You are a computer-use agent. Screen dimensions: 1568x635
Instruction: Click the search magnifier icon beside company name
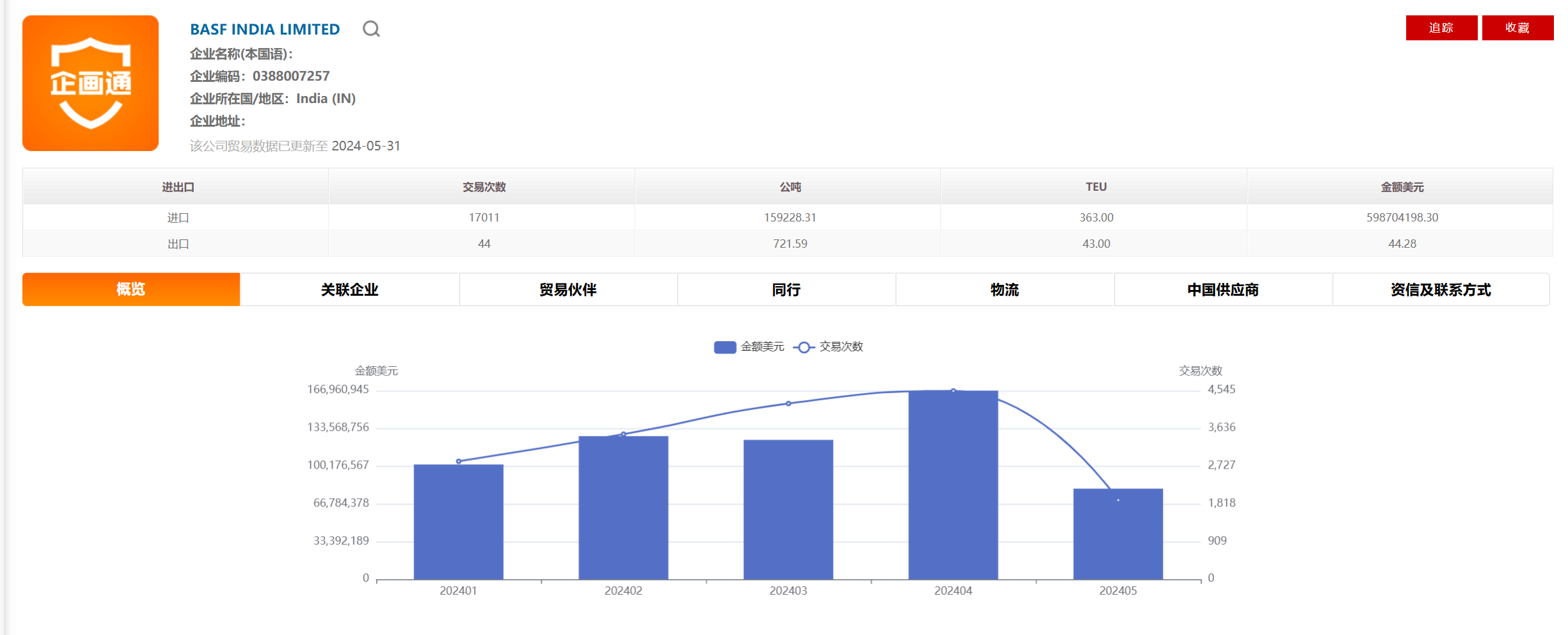(x=371, y=29)
